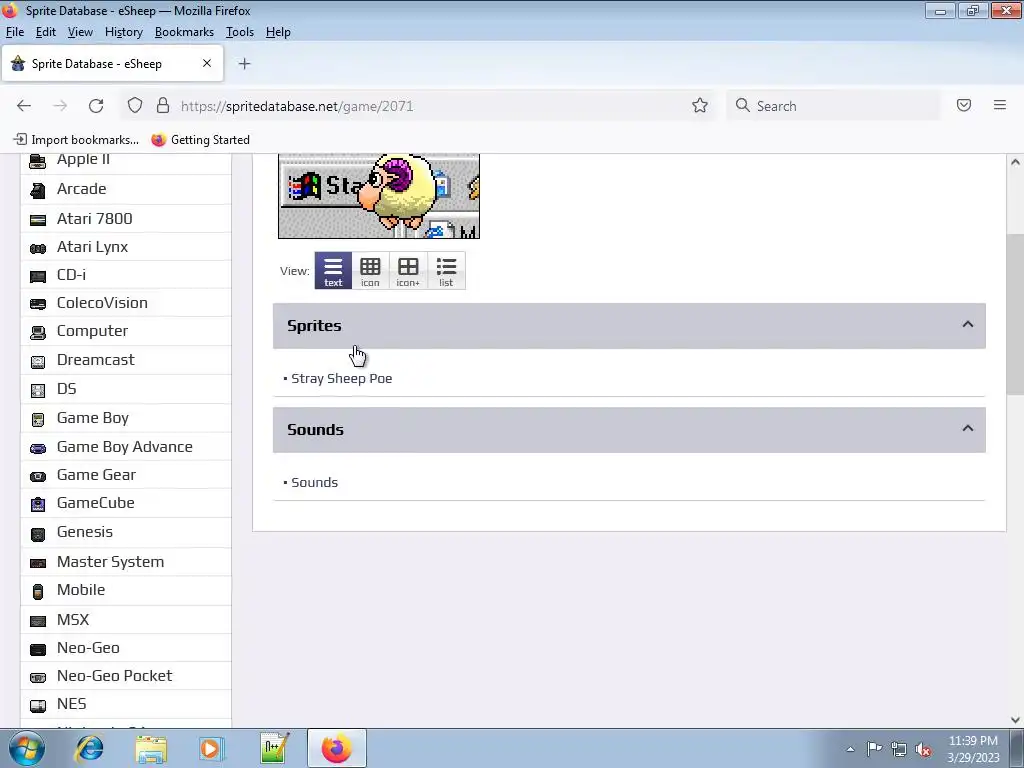The height and width of the screenshot is (768, 1024).
Task: Click the MSX computer icon
Action: (38, 620)
